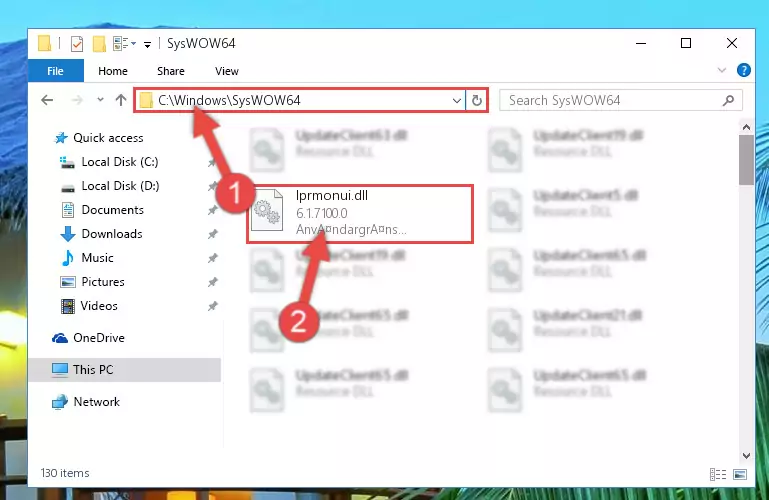Image resolution: width=769 pixels, height=500 pixels.
Task: Switch to Large icons view in status bar
Action: click(740, 474)
